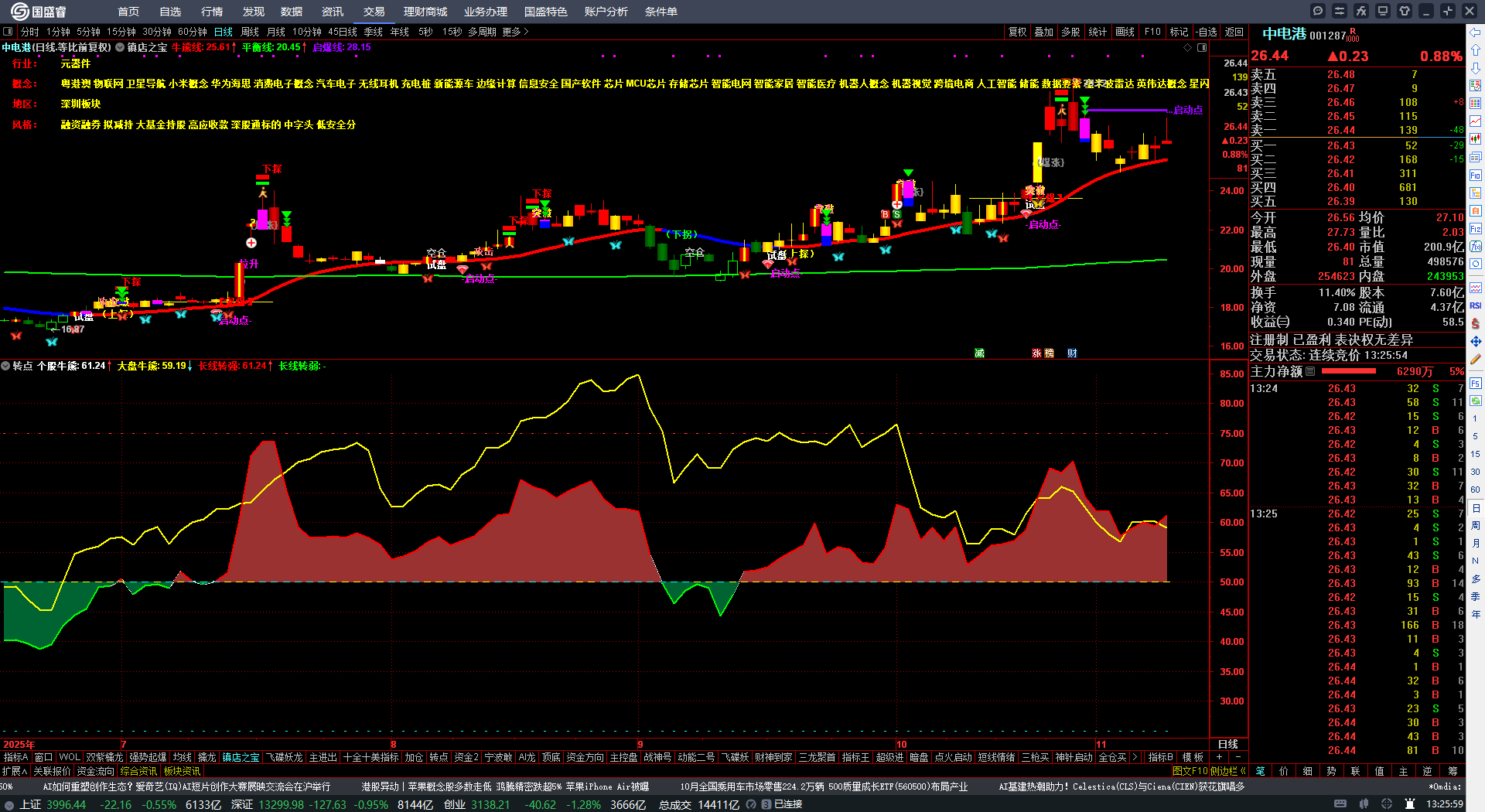Expand the 扩展 panel
Screen dimensions: 1485x812
[15, 771]
